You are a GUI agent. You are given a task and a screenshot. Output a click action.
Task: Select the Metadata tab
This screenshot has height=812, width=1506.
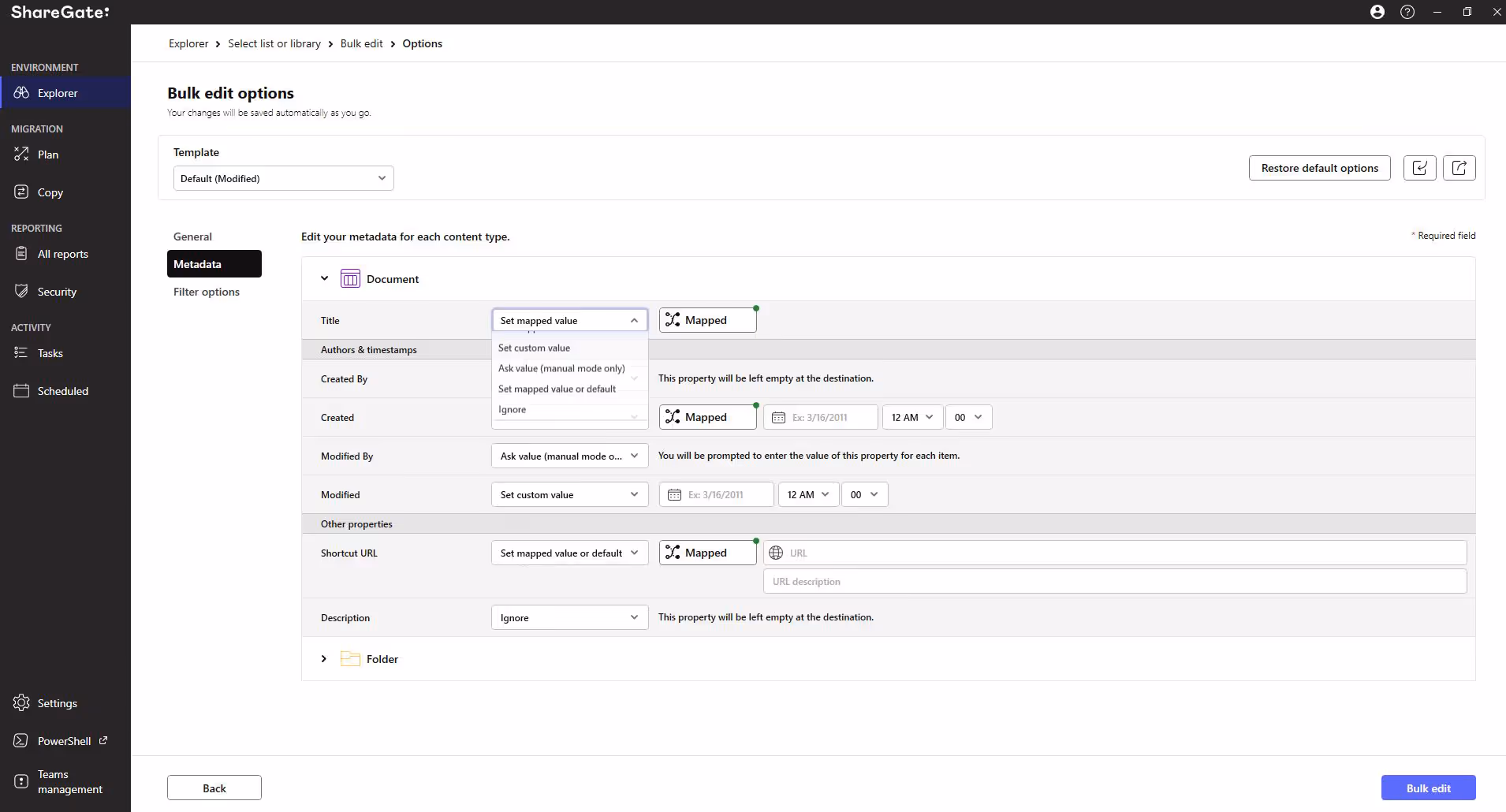(x=214, y=264)
